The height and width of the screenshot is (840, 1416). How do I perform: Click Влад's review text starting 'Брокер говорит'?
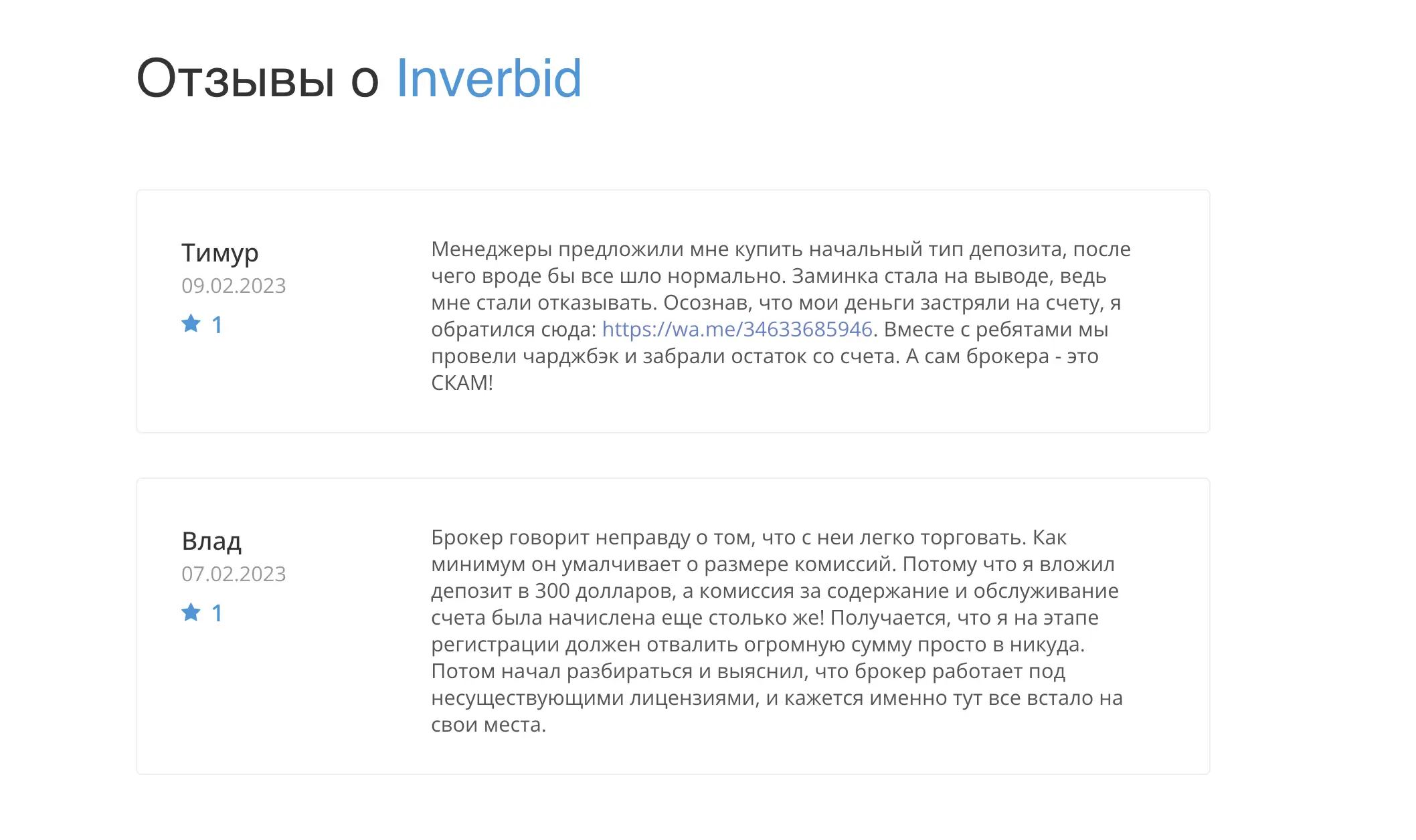click(777, 631)
